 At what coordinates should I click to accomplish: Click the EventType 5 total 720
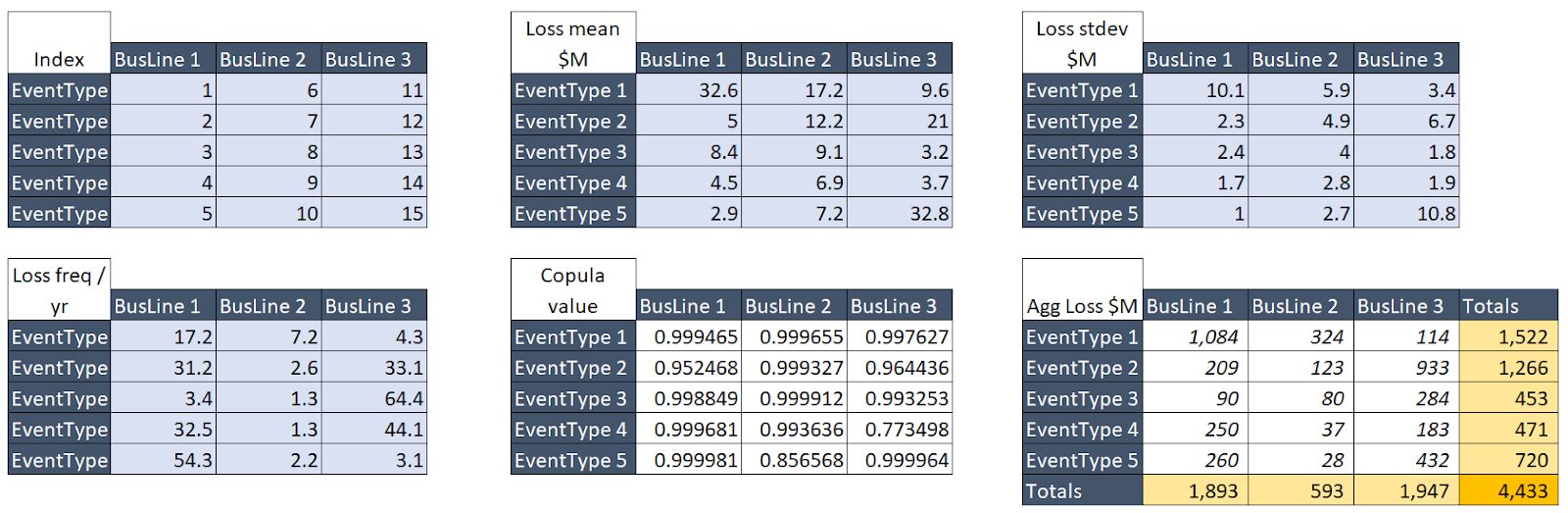1508,460
